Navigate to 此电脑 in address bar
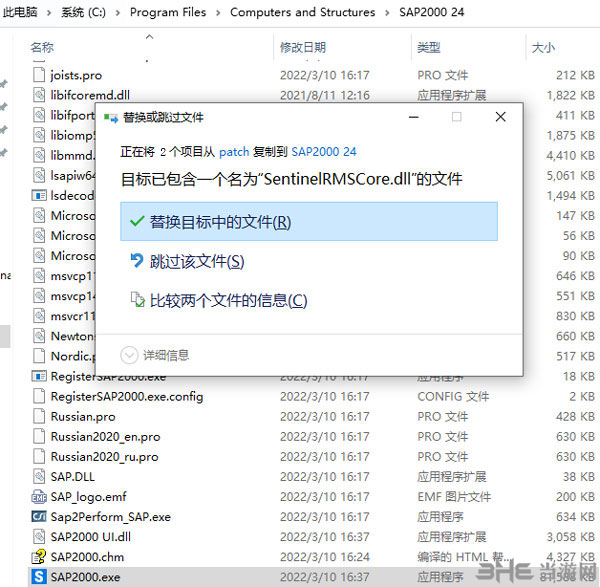 tap(20, 12)
